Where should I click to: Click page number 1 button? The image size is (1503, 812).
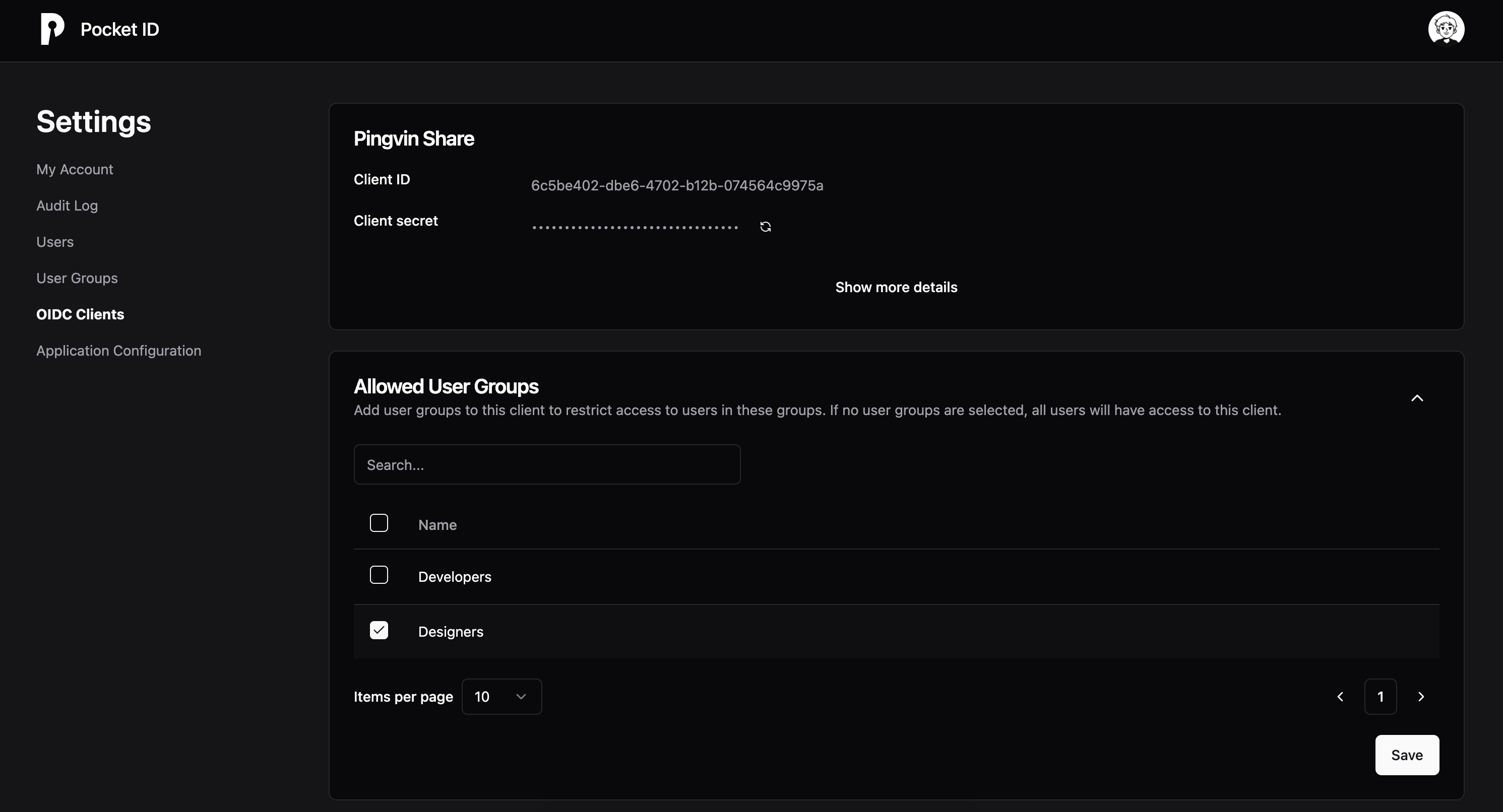[x=1380, y=697]
